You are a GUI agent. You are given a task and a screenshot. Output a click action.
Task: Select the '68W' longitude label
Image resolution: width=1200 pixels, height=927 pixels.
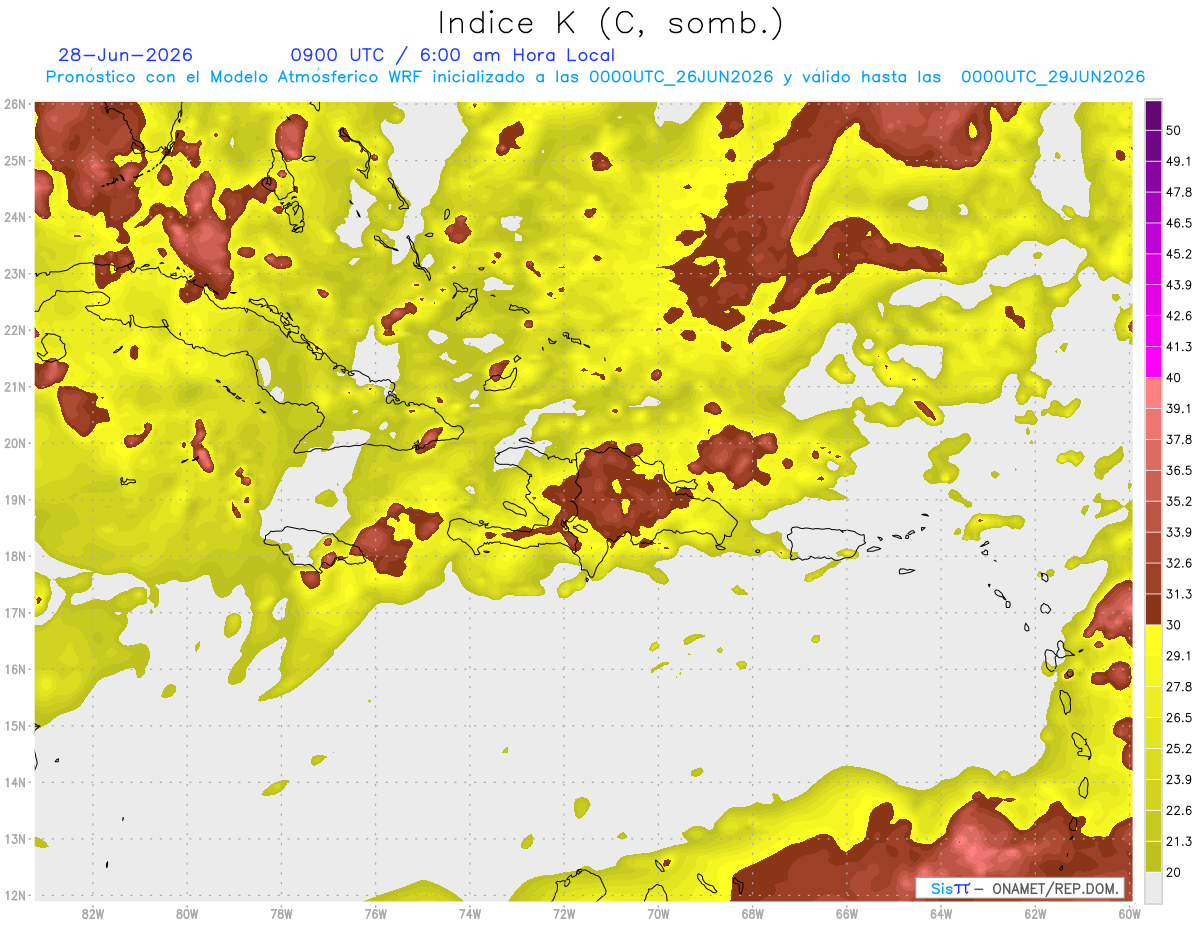pos(752,914)
